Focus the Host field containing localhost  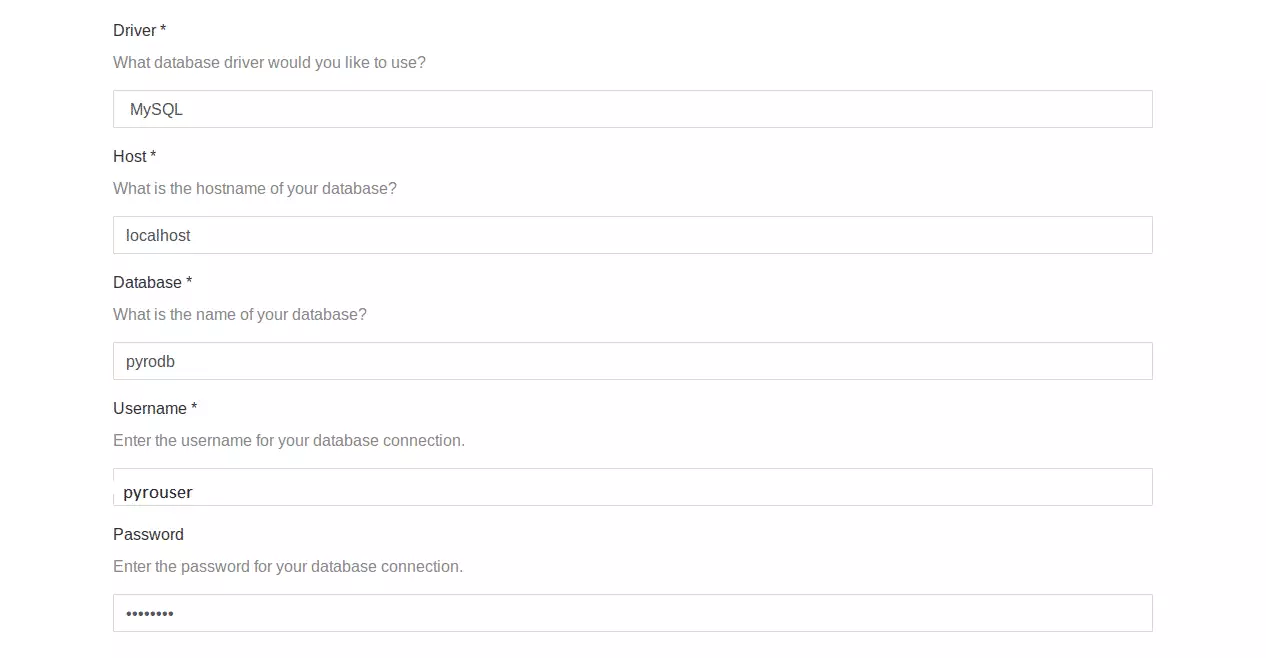(x=632, y=235)
